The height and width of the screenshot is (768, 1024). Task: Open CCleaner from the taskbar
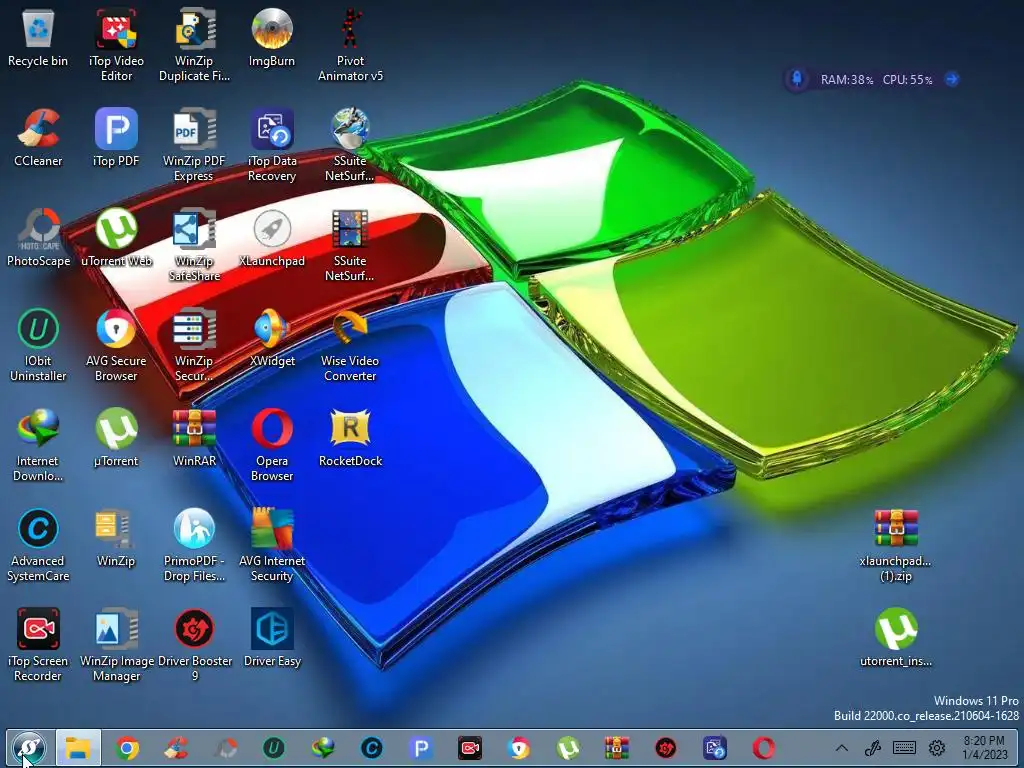(176, 748)
